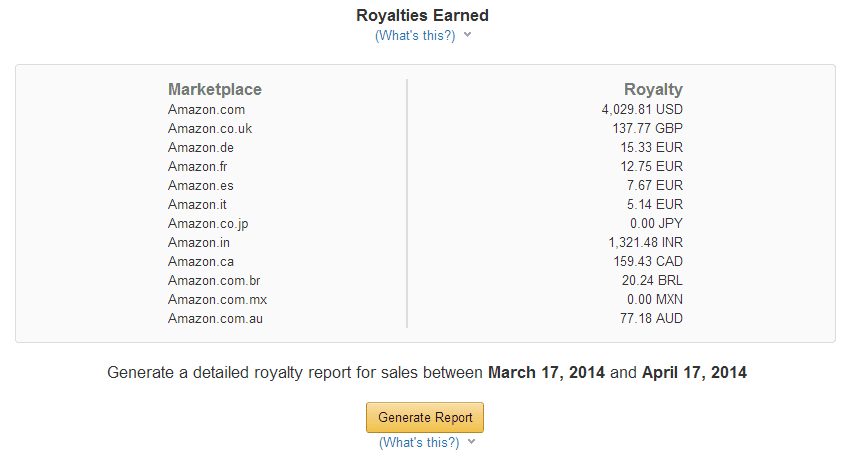Select the Amazon.com.br marketplace entry
Screen dimensions: 851x462
tap(214, 281)
